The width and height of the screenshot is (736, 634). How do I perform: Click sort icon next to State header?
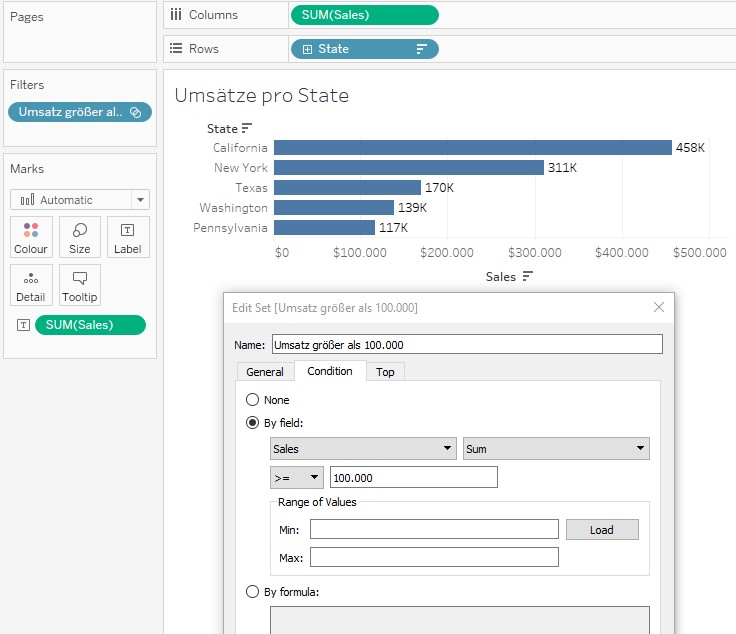[x=246, y=128]
